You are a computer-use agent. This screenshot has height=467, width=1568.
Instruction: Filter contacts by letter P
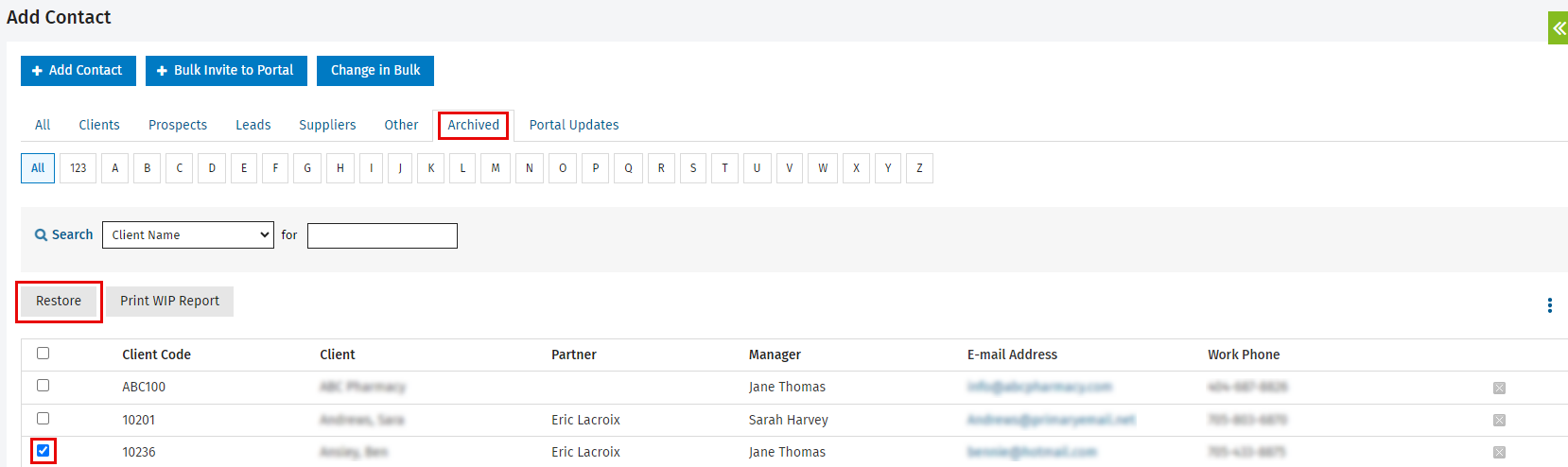point(595,168)
